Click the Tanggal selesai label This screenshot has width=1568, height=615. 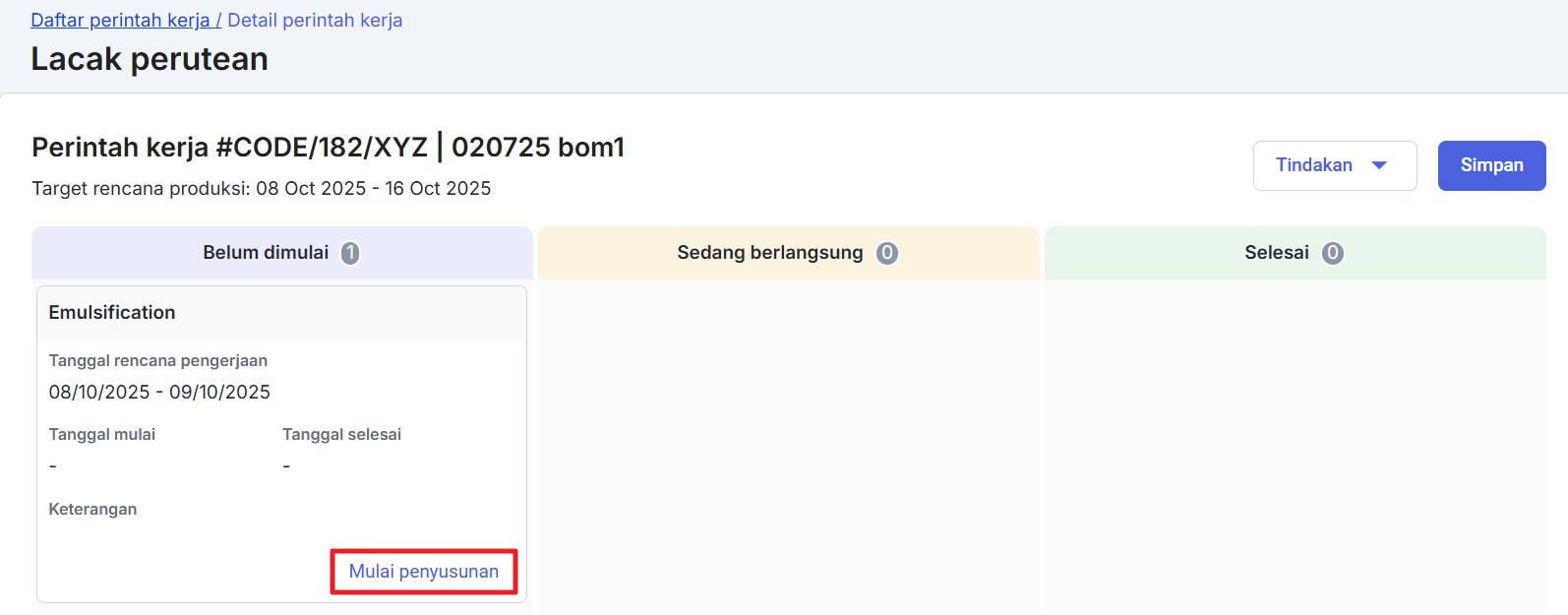[341, 434]
